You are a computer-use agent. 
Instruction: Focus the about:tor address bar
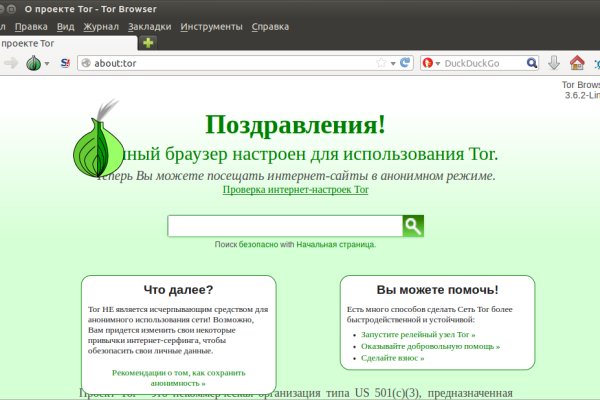[230, 63]
